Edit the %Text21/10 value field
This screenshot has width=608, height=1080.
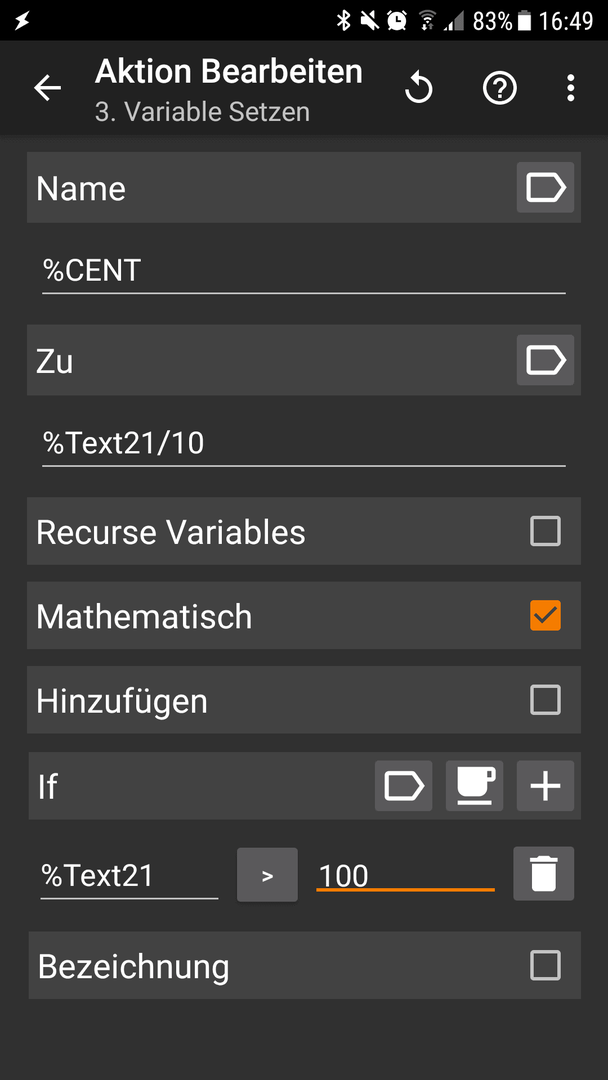(x=304, y=445)
